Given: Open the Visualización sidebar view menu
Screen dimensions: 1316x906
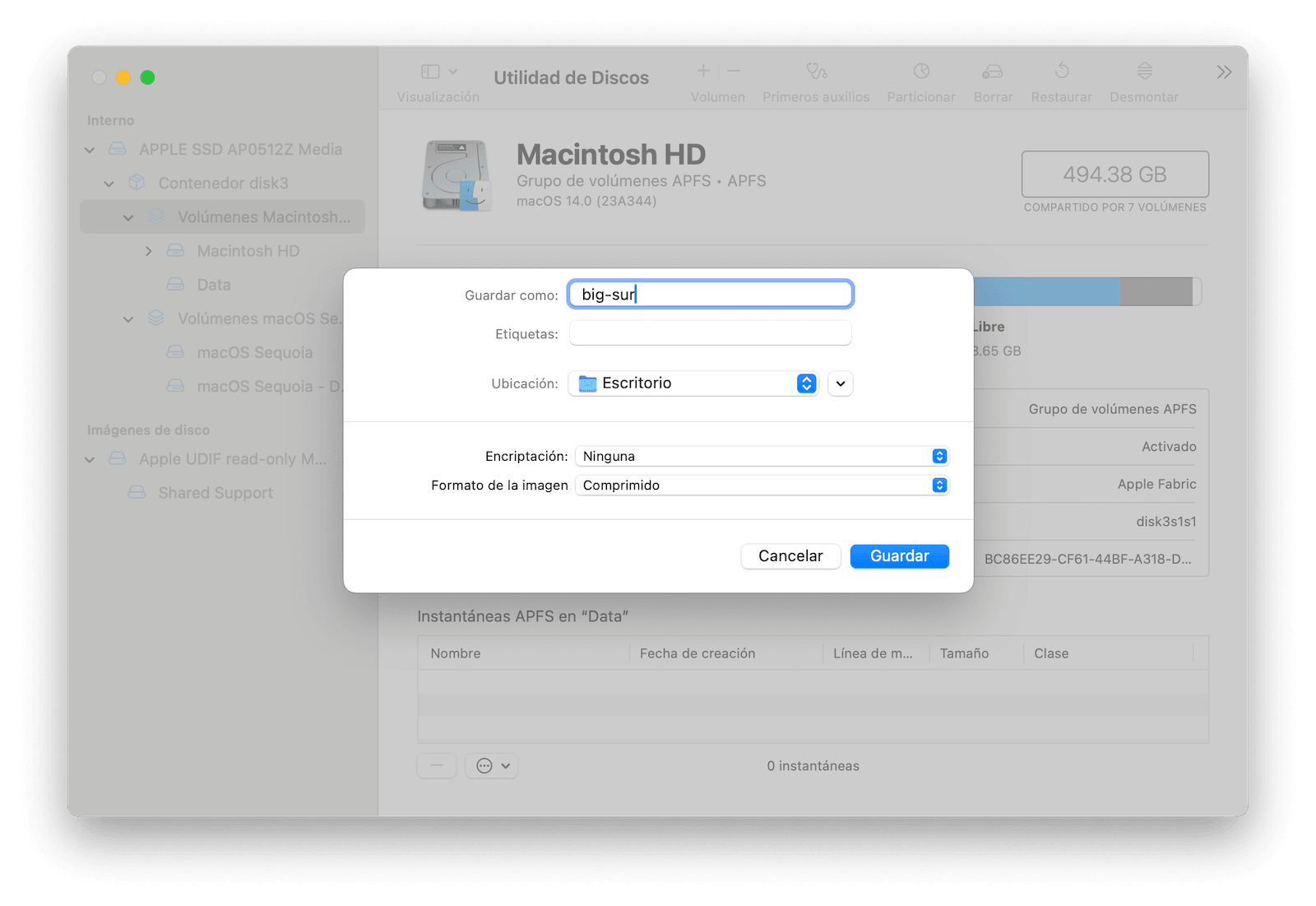Looking at the screenshot, I should (x=439, y=72).
